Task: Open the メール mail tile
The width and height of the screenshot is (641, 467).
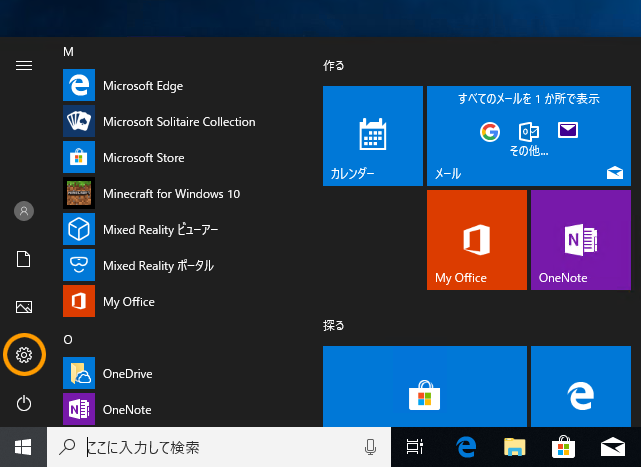Action: tap(529, 136)
